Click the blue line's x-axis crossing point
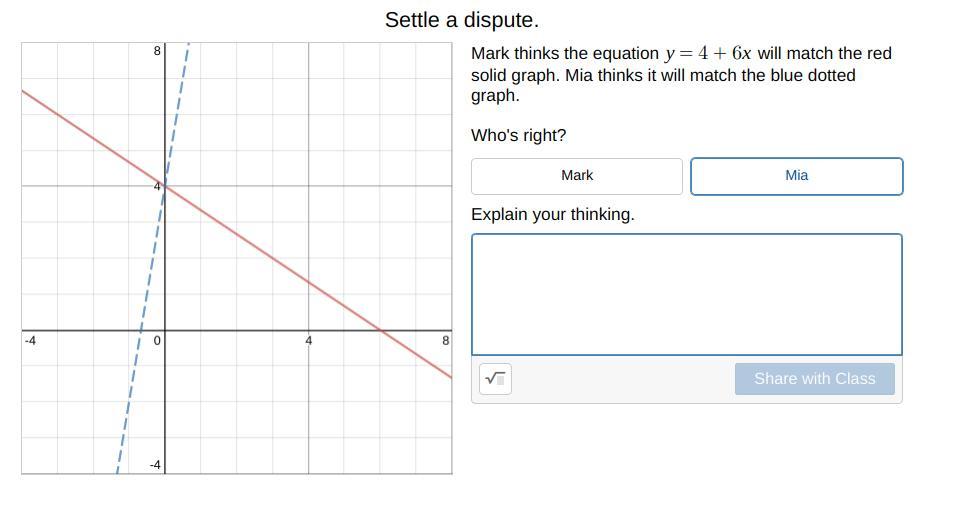The width and height of the screenshot is (973, 520). tap(141, 330)
